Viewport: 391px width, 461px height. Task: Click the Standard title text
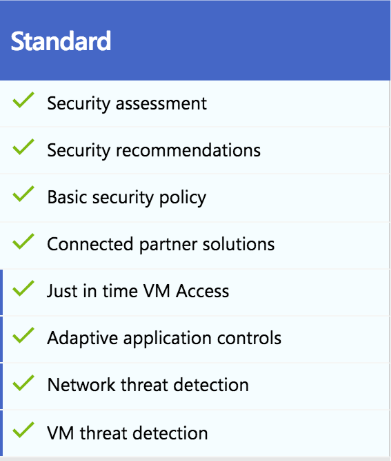tap(61, 41)
